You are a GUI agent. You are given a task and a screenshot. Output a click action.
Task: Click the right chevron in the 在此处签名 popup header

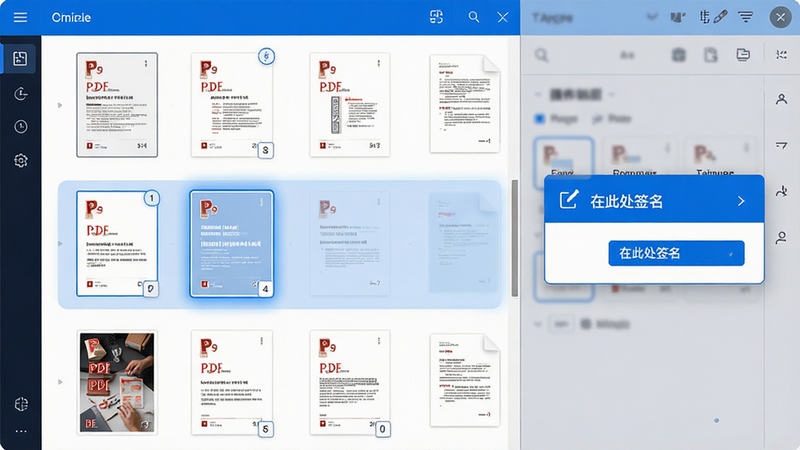(x=741, y=201)
